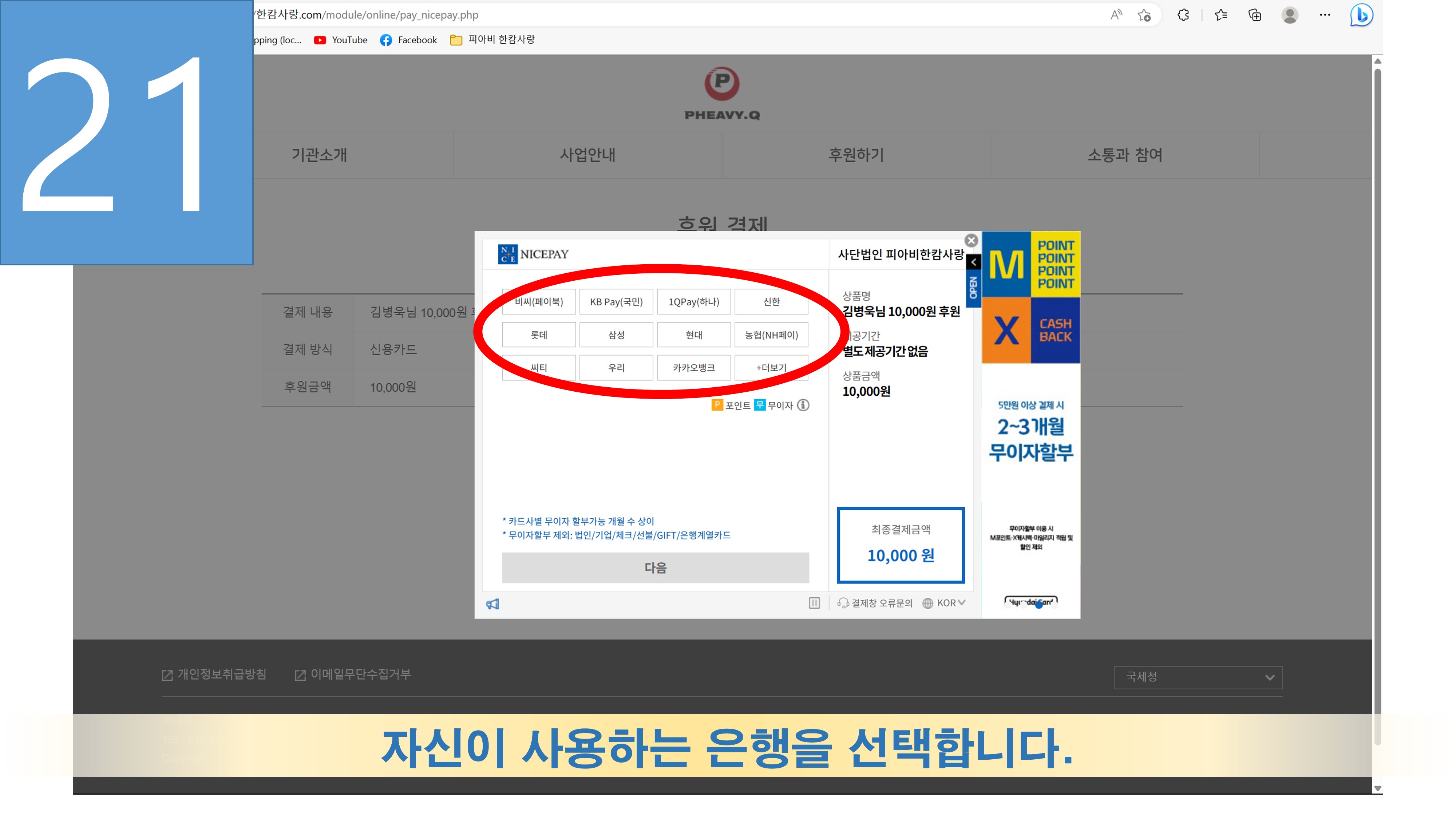Select the KB Pay(국민) card option

coord(616,302)
